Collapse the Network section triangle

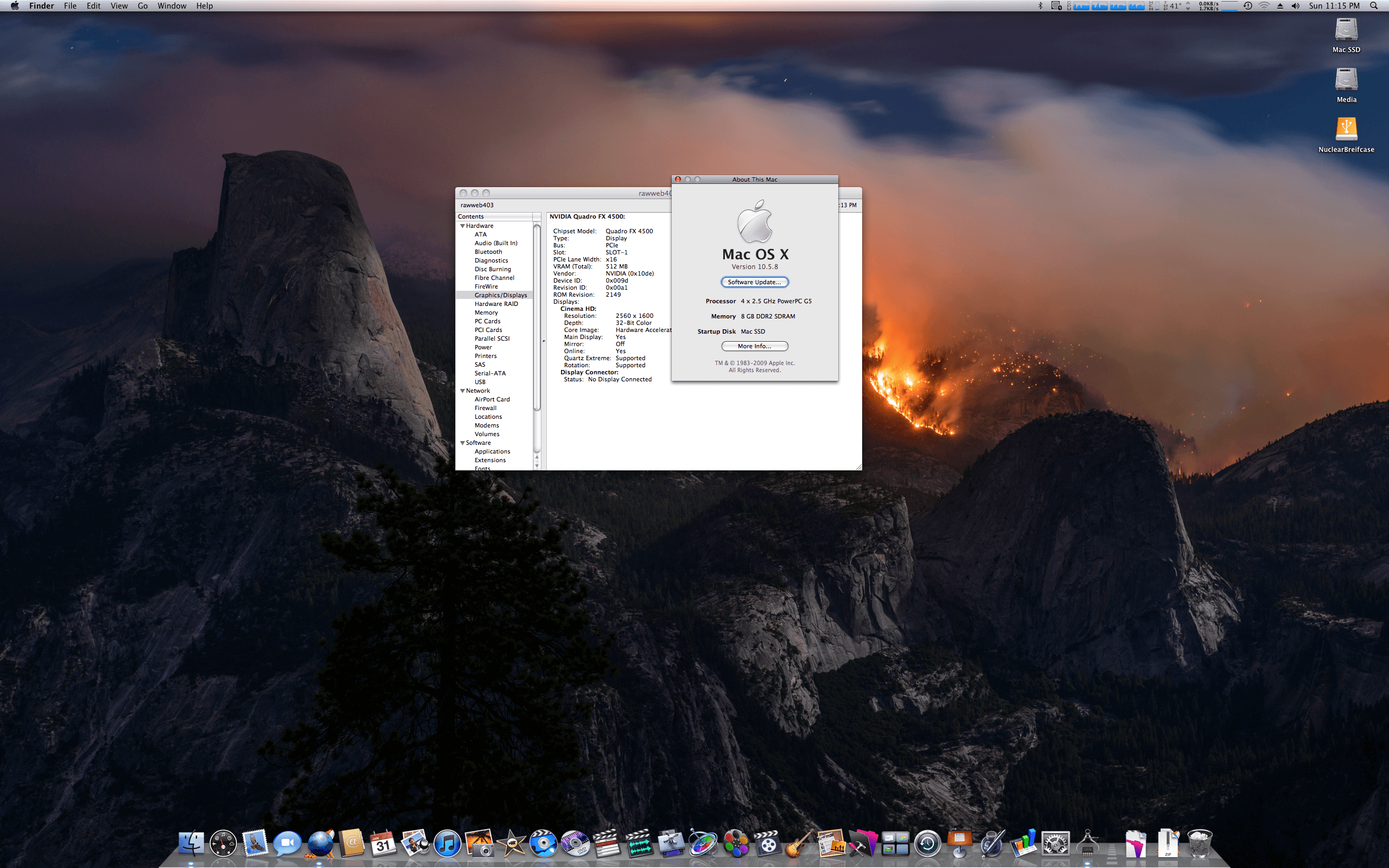(x=462, y=391)
